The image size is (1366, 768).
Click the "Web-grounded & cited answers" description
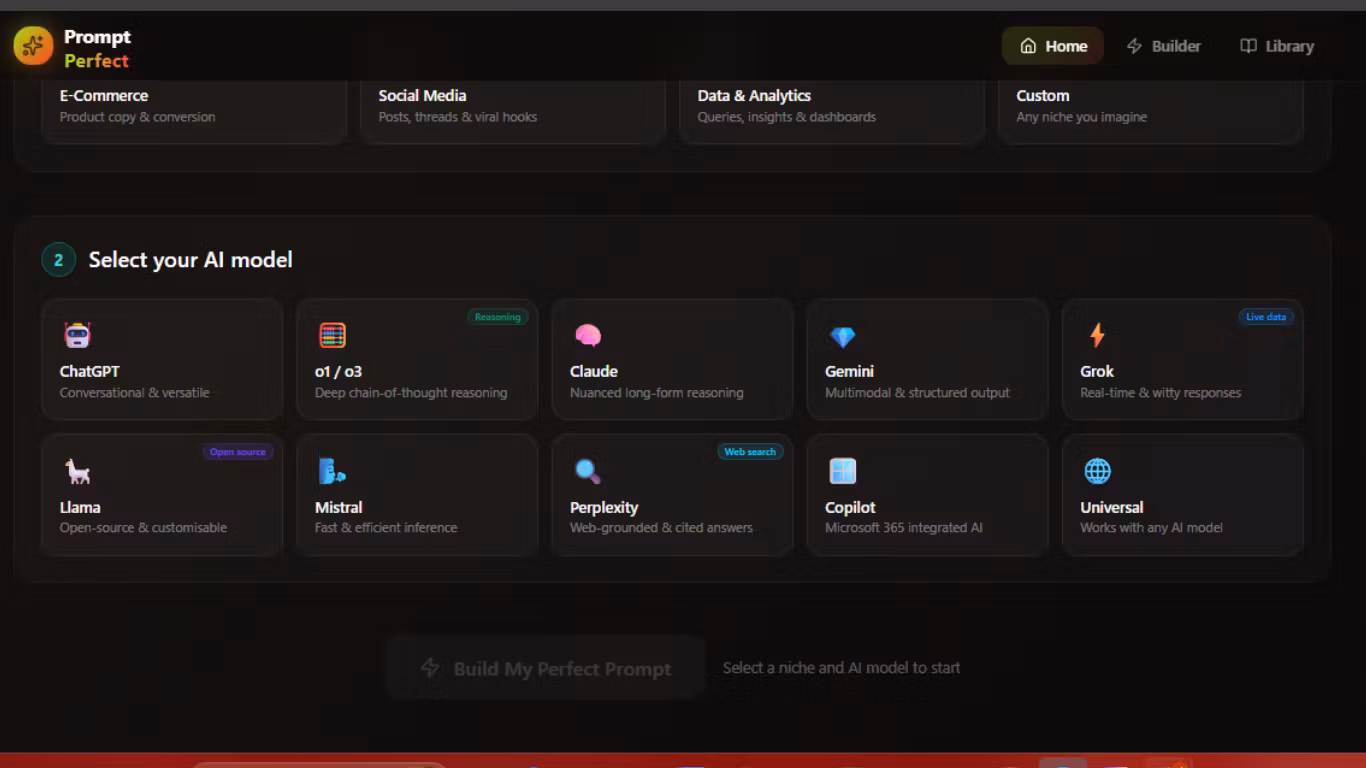click(661, 528)
